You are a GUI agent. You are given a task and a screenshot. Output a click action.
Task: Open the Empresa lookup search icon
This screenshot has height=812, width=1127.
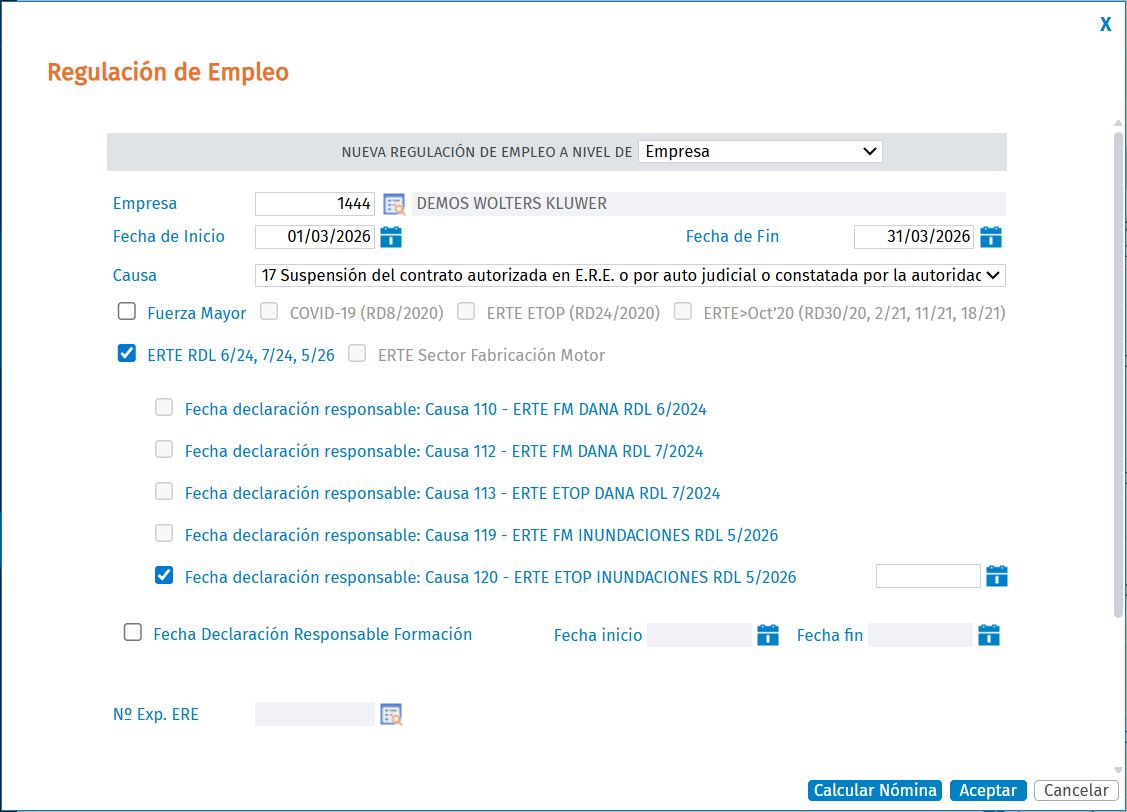tap(394, 204)
